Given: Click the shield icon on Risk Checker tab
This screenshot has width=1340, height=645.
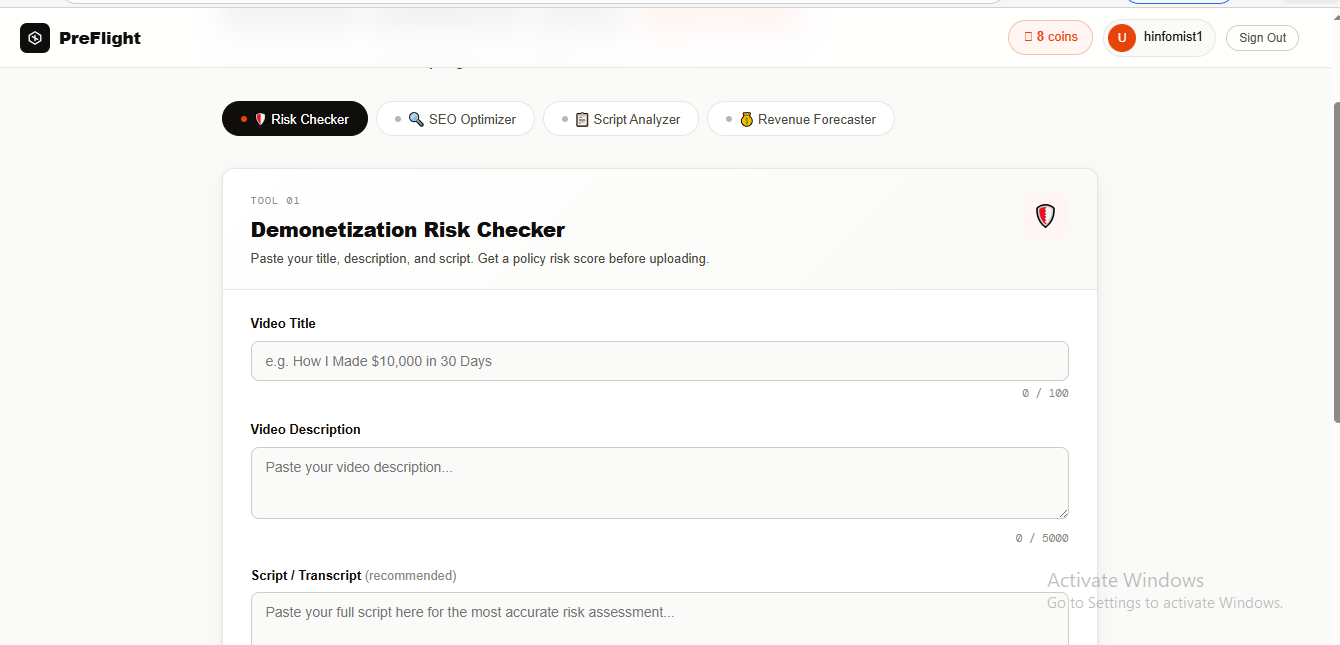Looking at the screenshot, I should coord(260,119).
